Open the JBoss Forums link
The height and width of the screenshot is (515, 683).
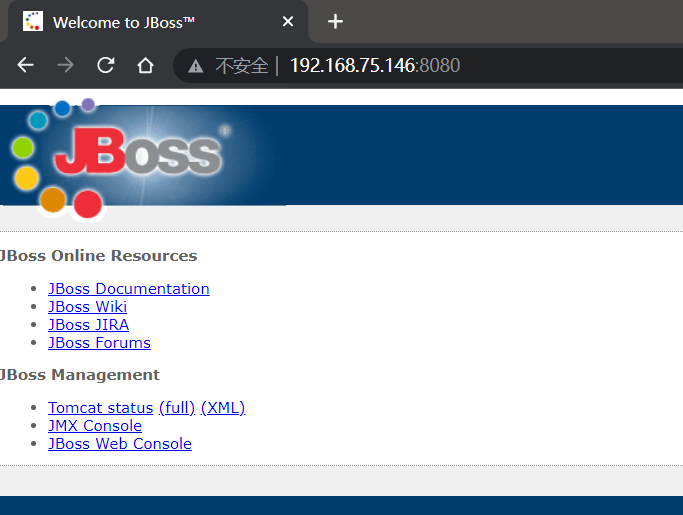click(99, 343)
